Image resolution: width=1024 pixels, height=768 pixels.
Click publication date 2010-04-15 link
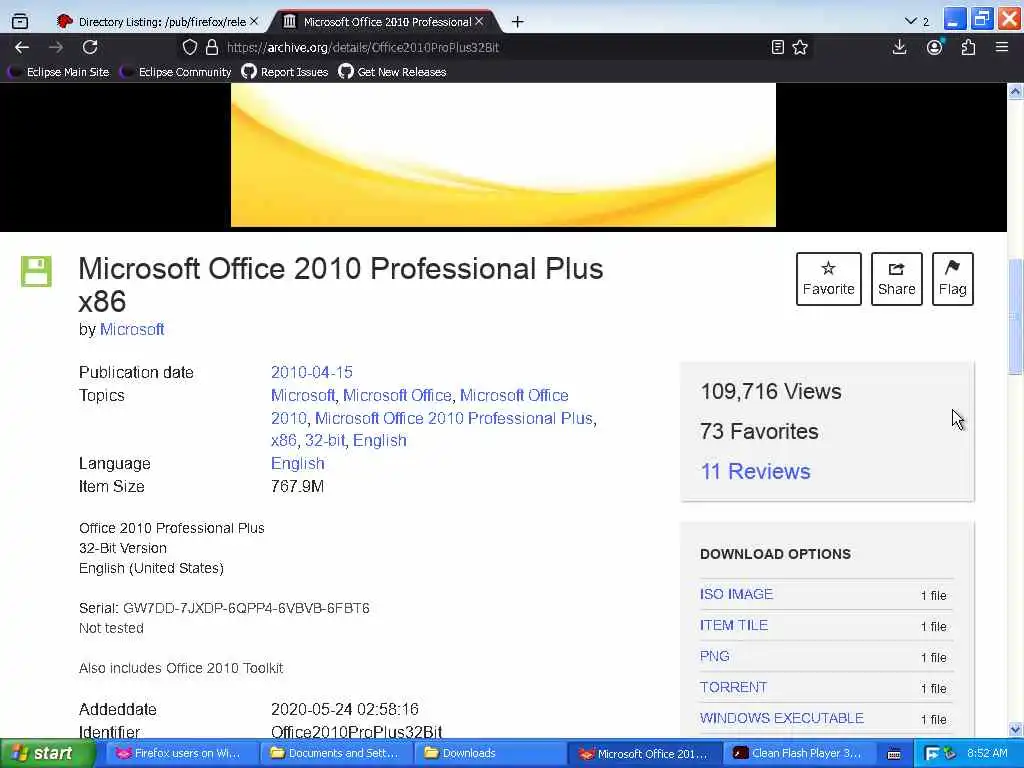click(312, 372)
